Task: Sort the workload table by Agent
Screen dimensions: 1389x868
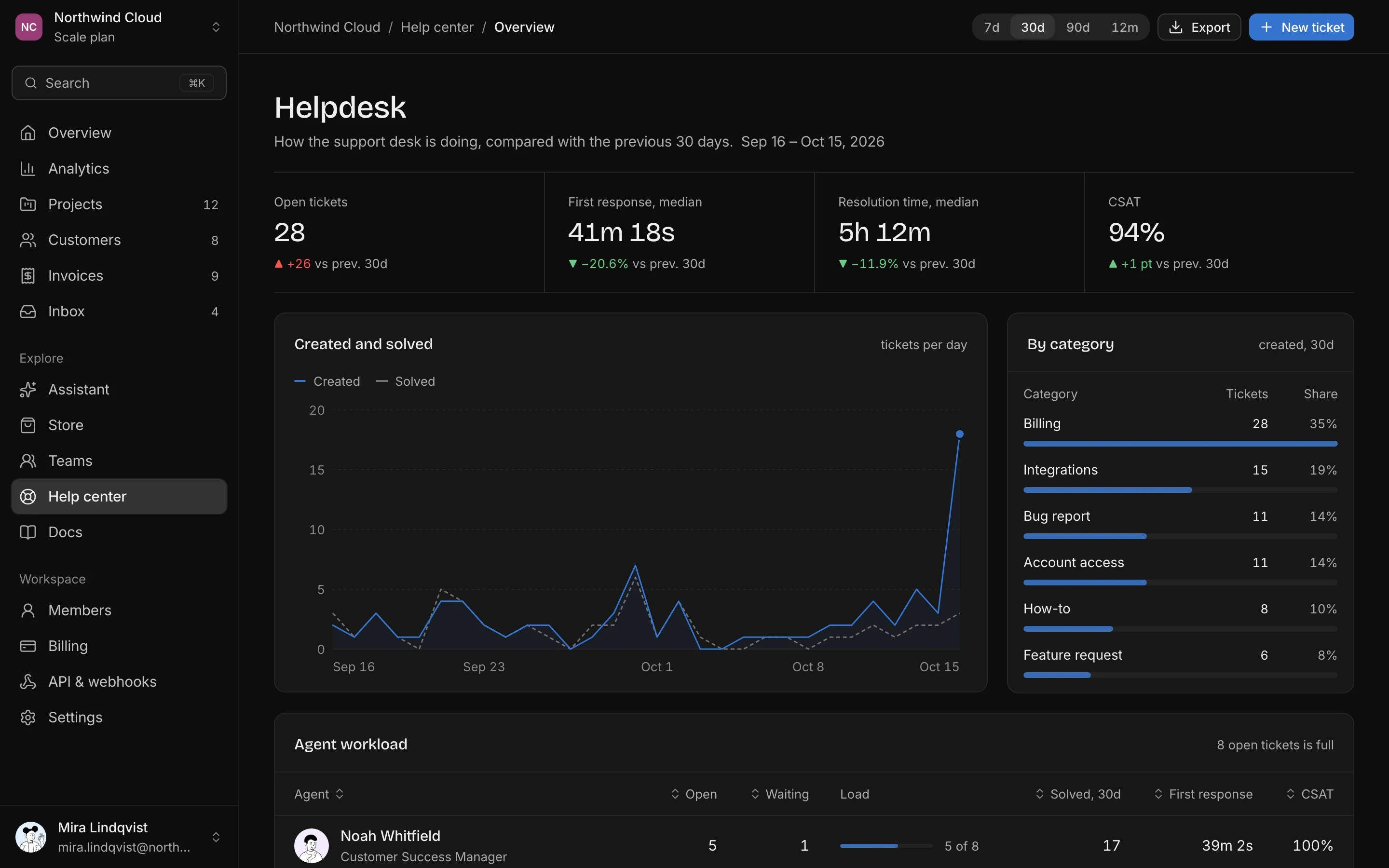Action: [x=319, y=794]
